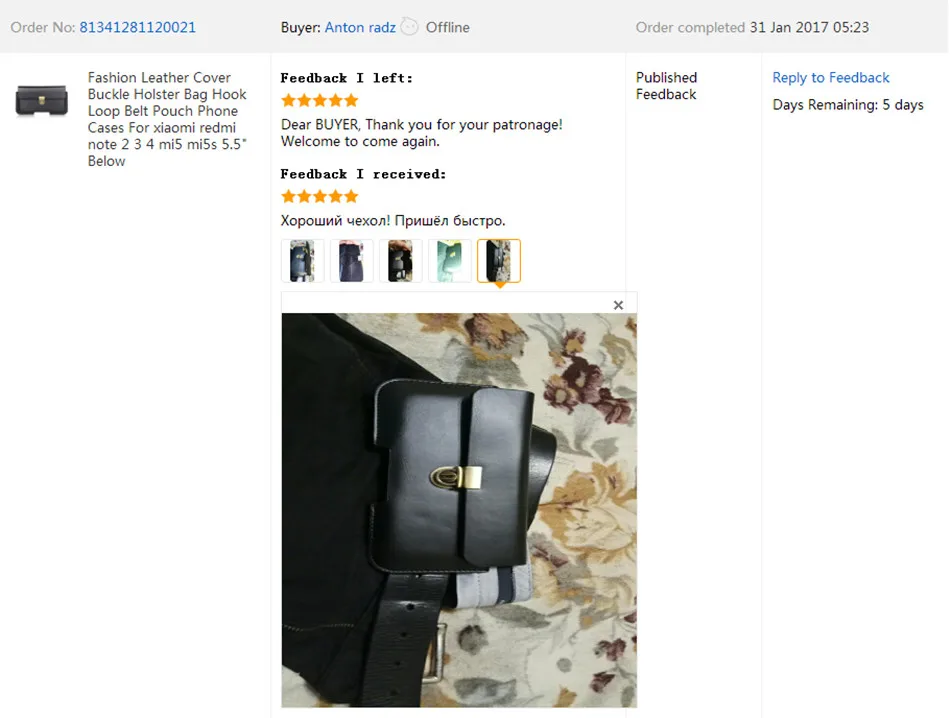
Task: Select the third feedback photo thumbnail
Action: point(400,261)
